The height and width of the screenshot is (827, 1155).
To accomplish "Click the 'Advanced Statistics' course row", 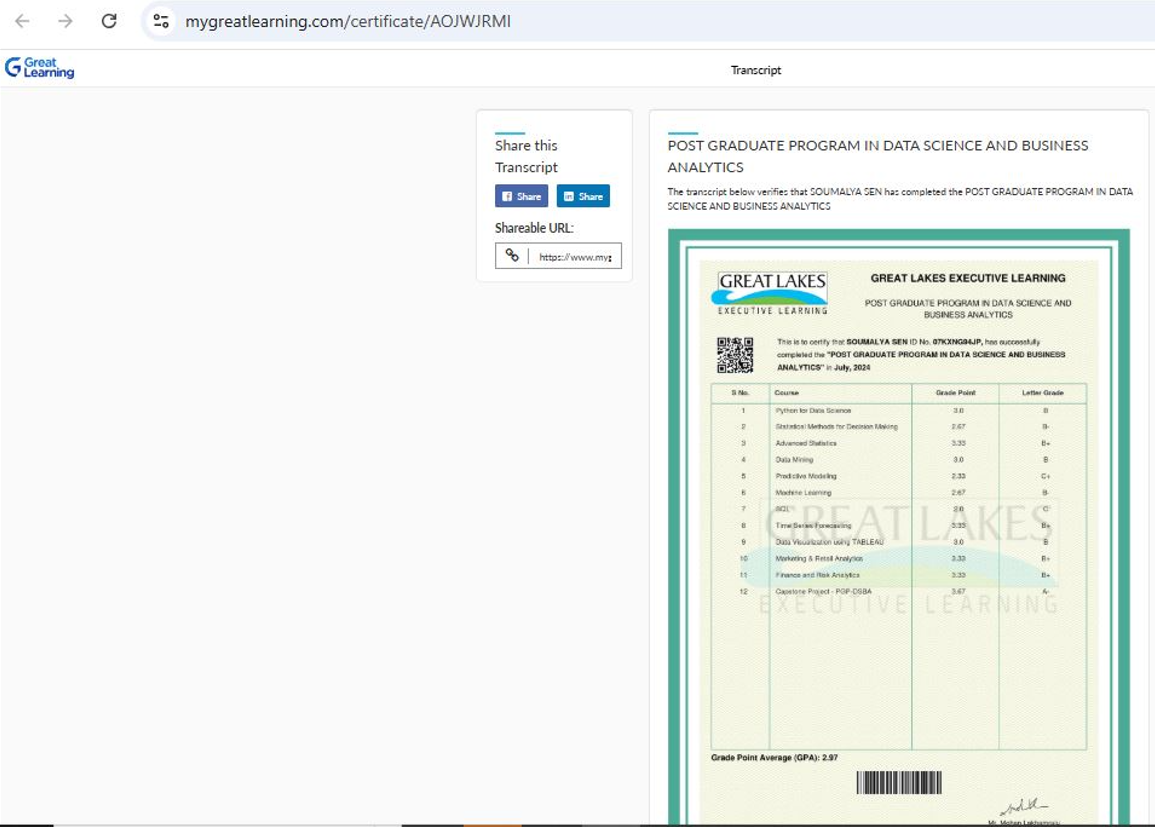I will point(899,443).
